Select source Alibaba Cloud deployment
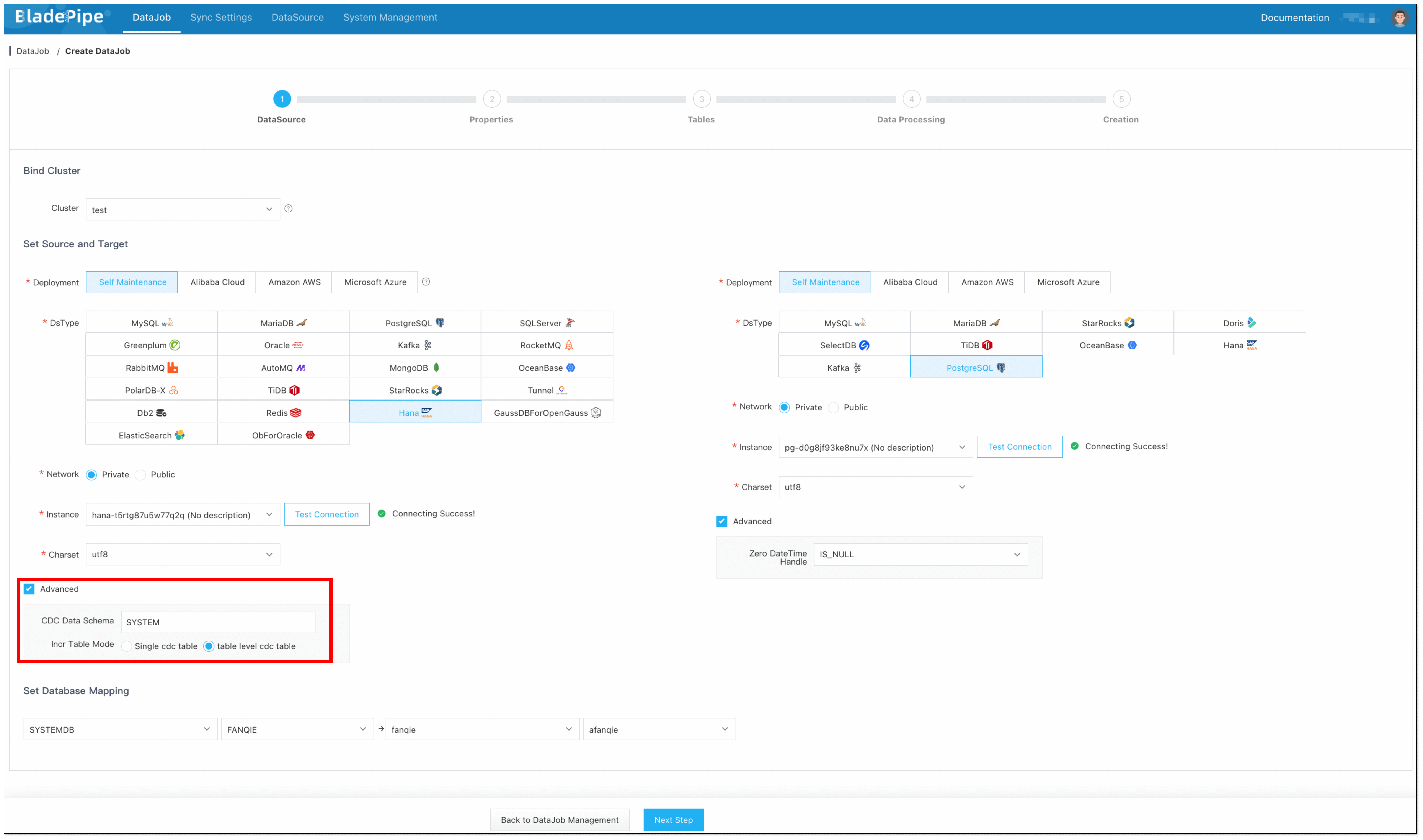The image size is (1423, 840). [217, 282]
